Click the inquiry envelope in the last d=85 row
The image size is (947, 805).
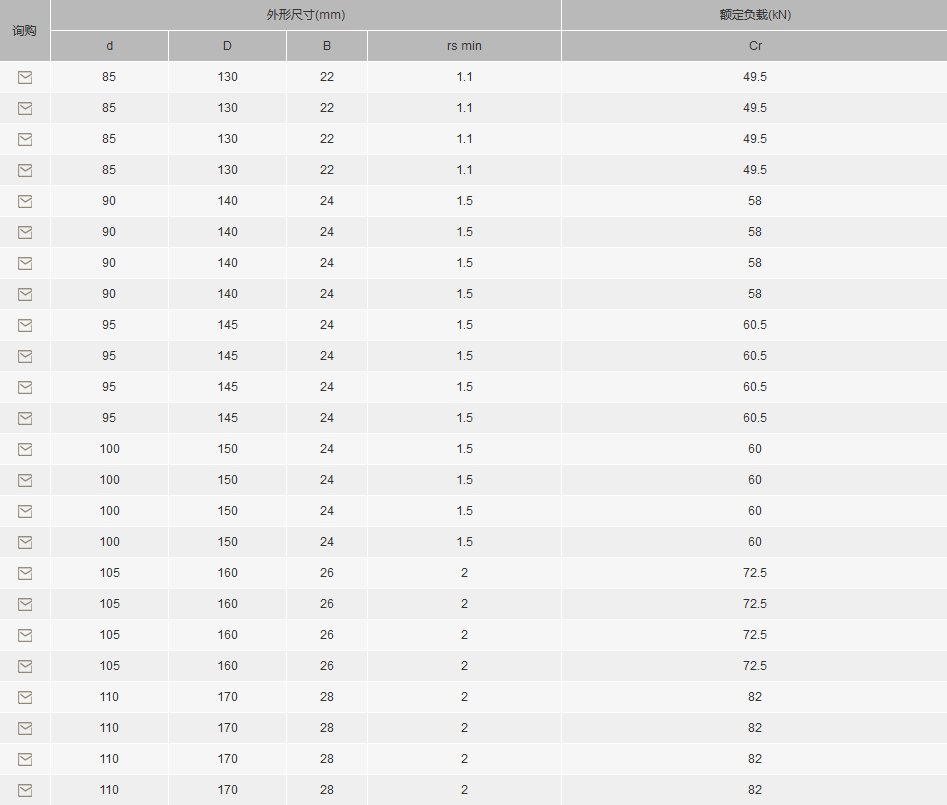[25, 170]
